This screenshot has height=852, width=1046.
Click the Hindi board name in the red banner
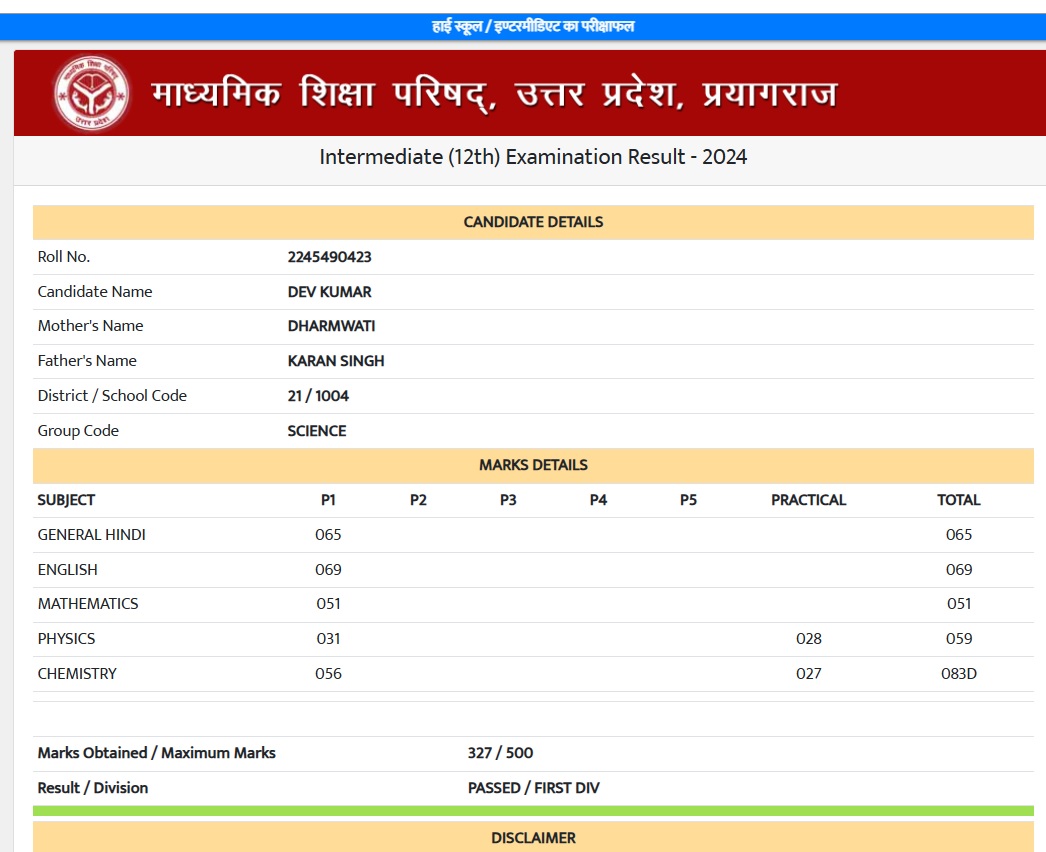(x=494, y=93)
